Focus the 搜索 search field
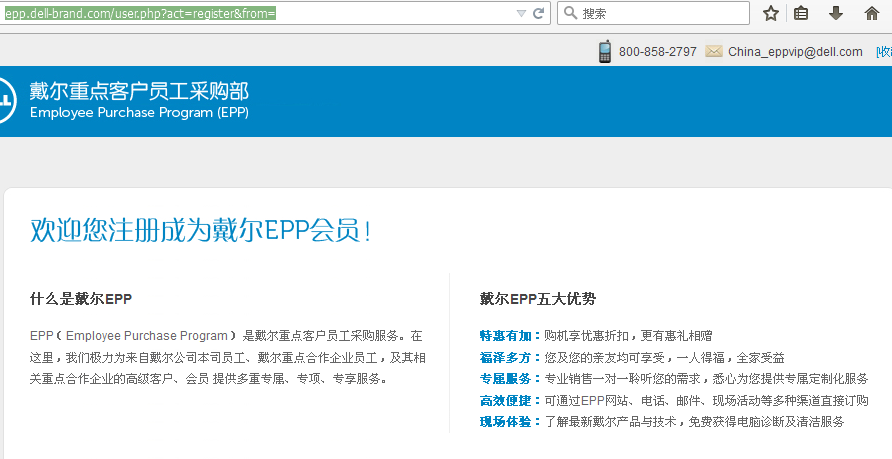 click(x=653, y=13)
